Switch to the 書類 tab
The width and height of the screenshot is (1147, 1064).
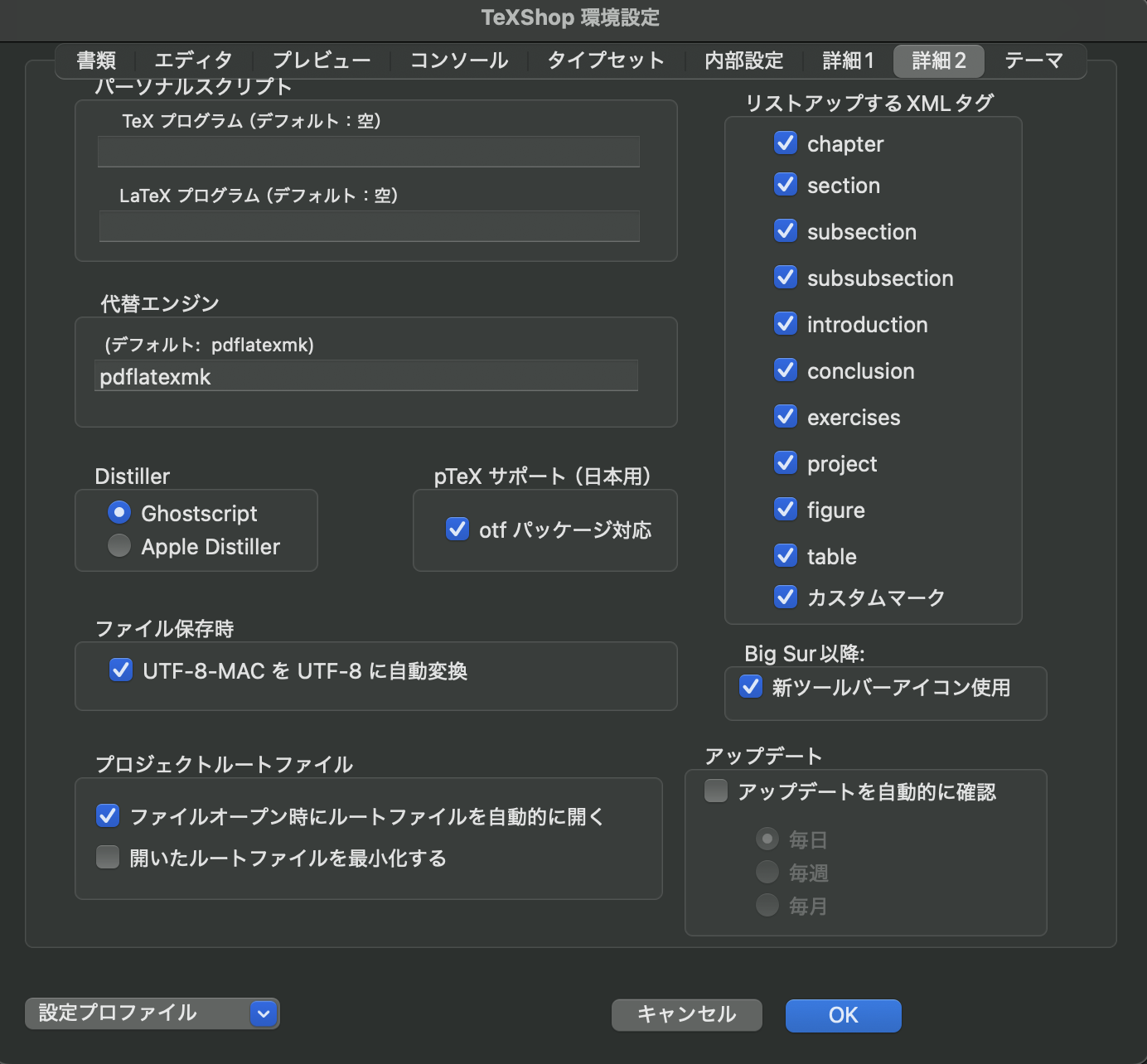[96, 60]
